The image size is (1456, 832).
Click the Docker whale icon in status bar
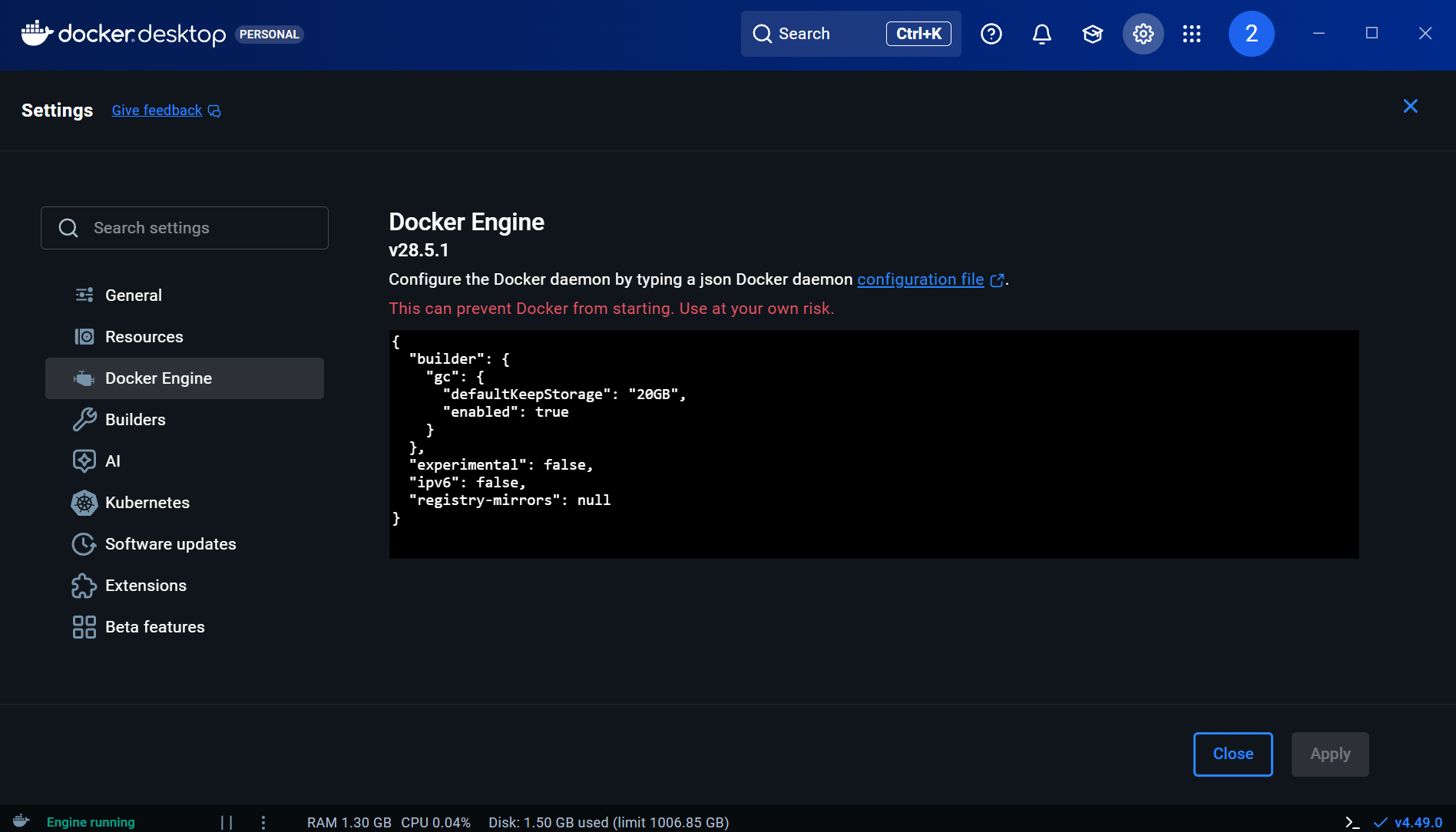(19, 822)
